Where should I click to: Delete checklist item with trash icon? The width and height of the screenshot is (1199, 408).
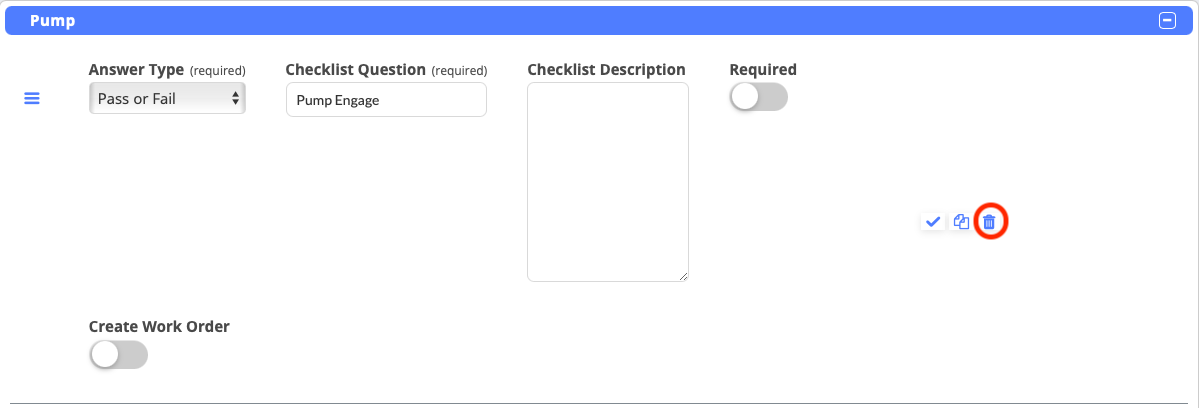(989, 222)
